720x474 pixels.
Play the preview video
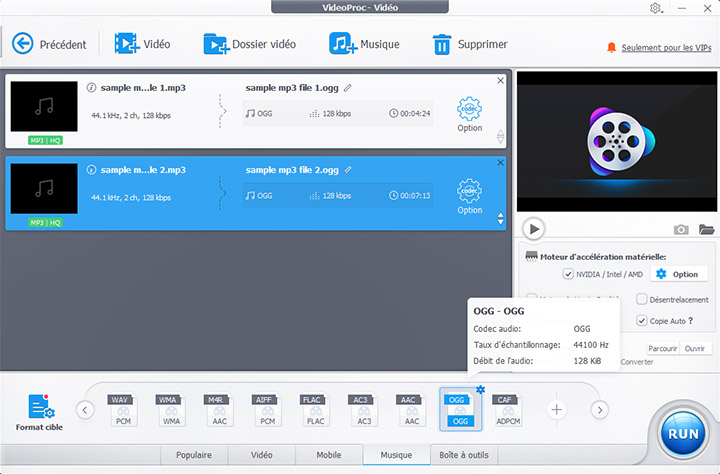(534, 229)
